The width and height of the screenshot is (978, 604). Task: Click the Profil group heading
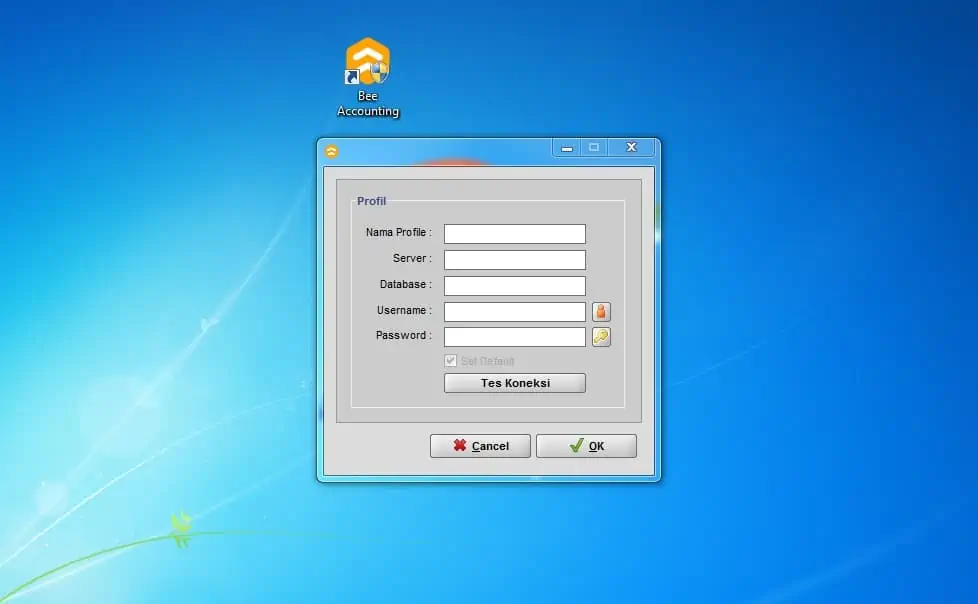[371, 201]
